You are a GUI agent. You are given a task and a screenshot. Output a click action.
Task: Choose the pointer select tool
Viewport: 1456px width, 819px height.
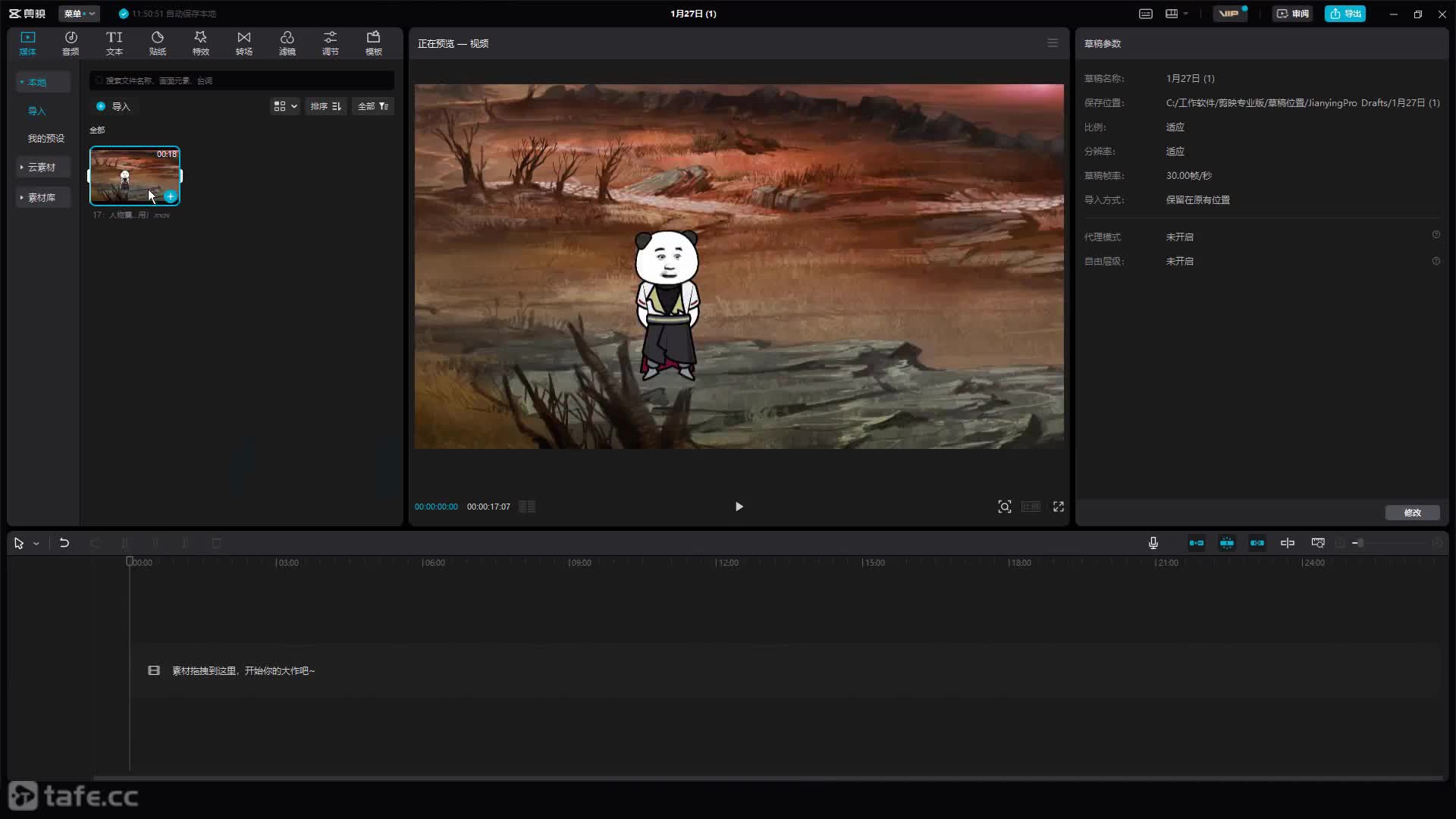point(18,544)
